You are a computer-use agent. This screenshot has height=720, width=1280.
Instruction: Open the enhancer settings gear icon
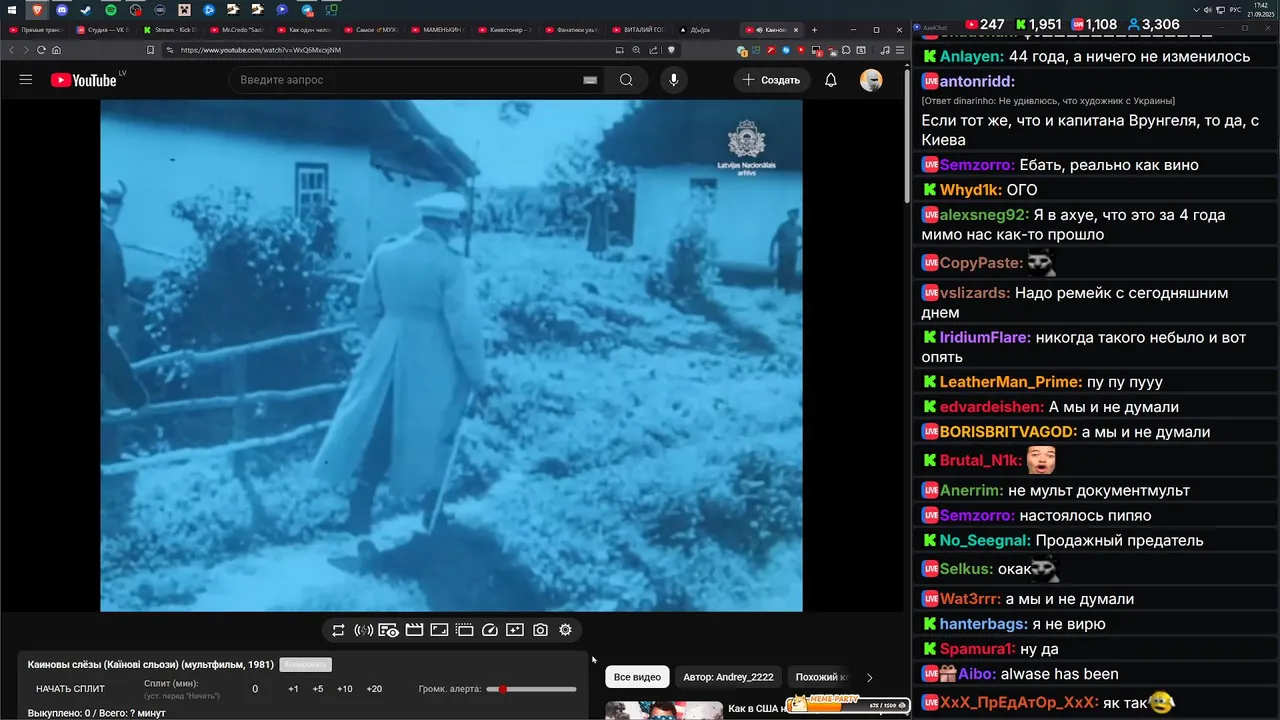(x=565, y=630)
